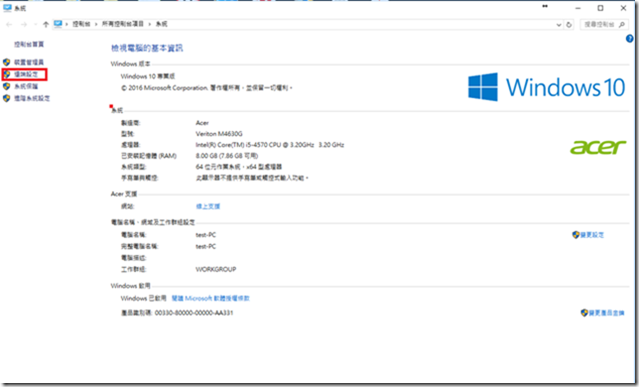Click the search magnifier icon
The width and height of the screenshot is (639, 387).
(x=622, y=25)
